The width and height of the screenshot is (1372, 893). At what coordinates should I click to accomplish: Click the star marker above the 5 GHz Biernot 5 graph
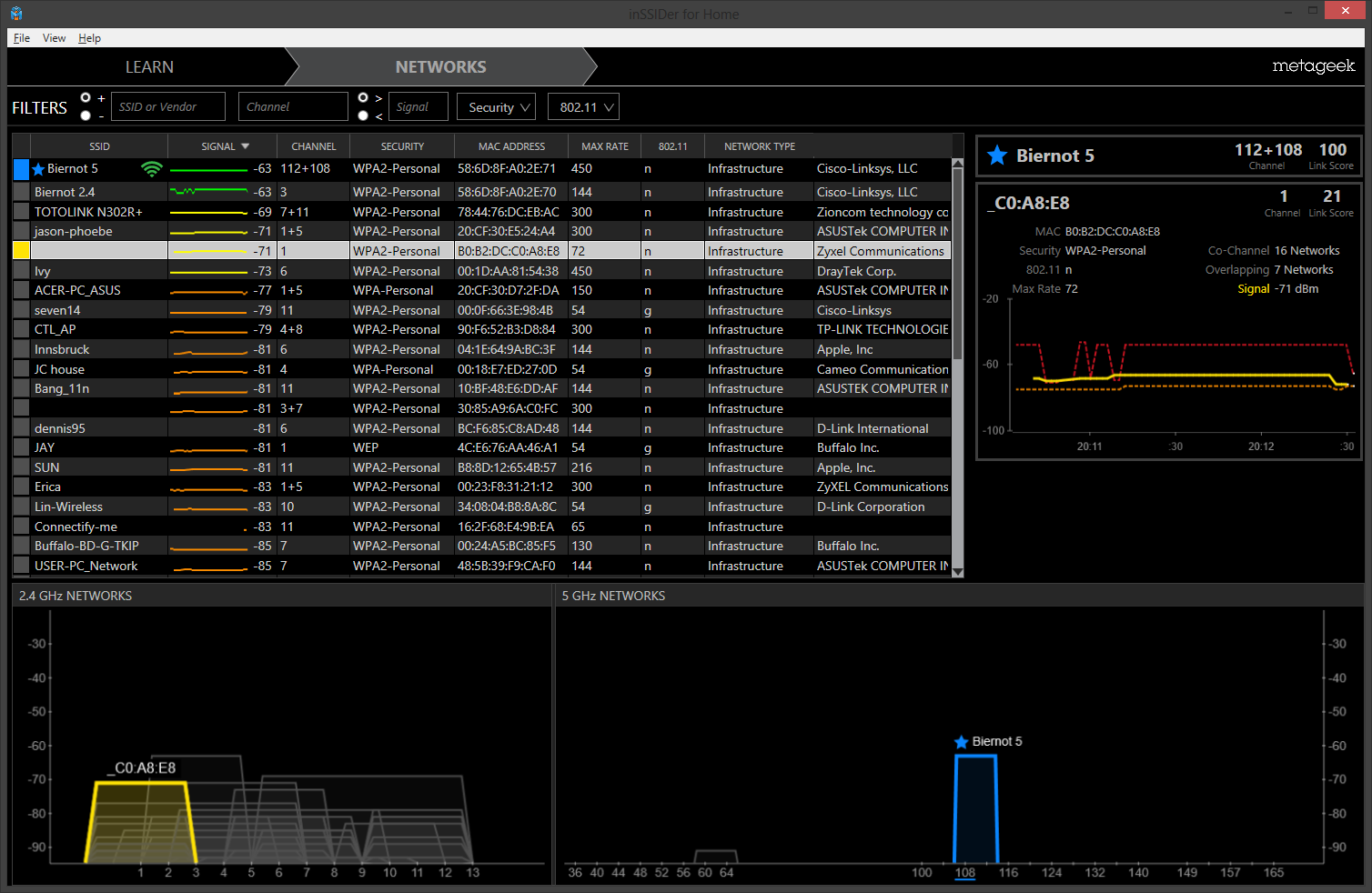point(961,742)
